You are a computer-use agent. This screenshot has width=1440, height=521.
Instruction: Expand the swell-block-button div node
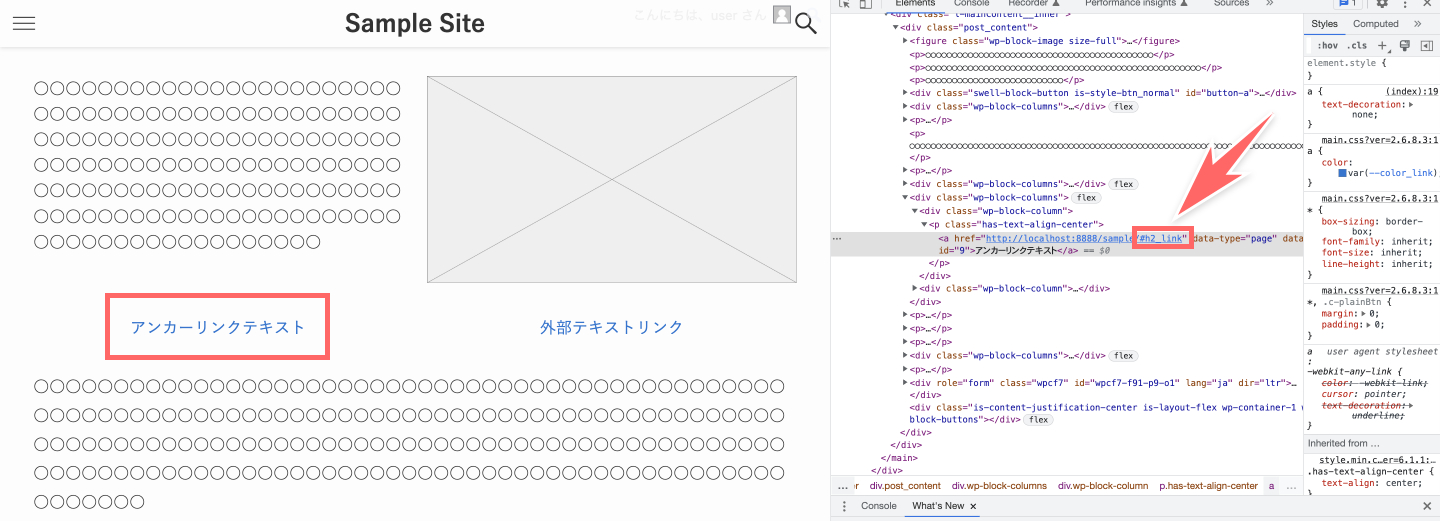[x=905, y=93]
